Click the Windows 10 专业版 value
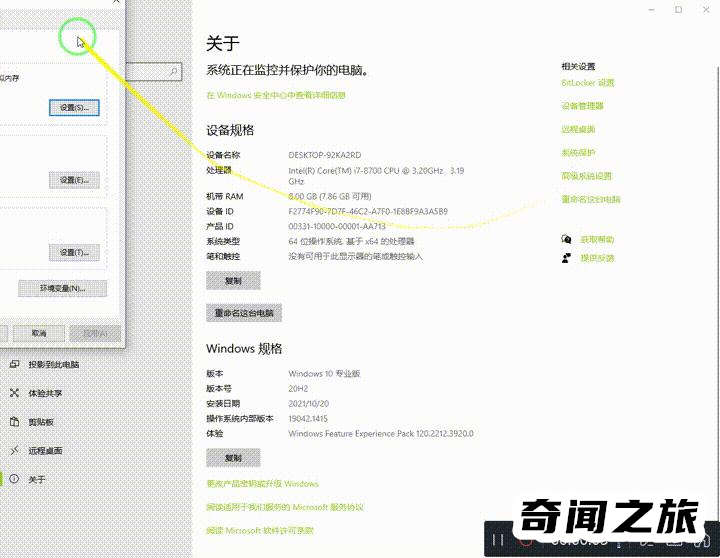The image size is (720, 558). pos(324,374)
